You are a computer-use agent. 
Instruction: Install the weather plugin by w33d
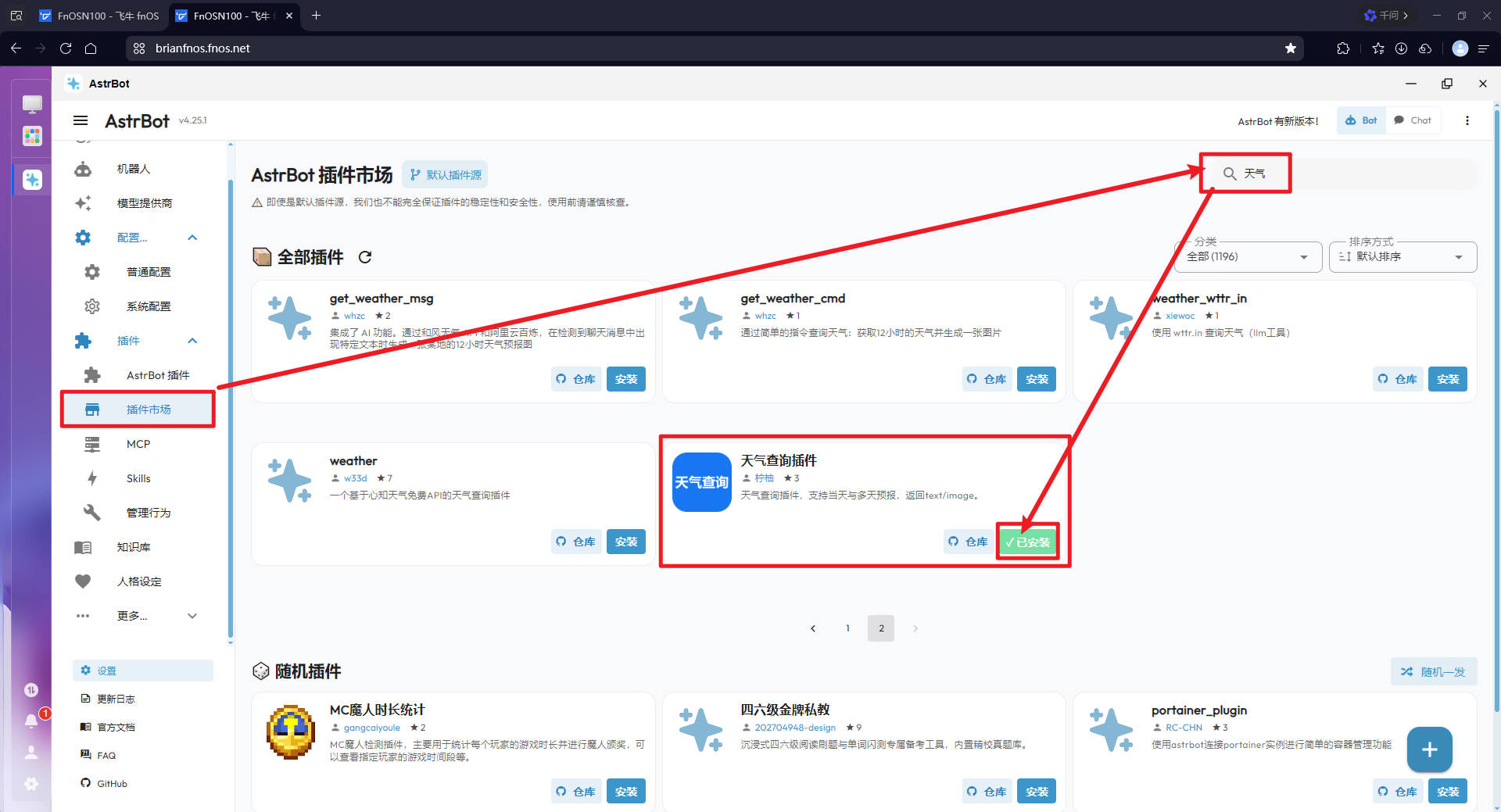(626, 542)
